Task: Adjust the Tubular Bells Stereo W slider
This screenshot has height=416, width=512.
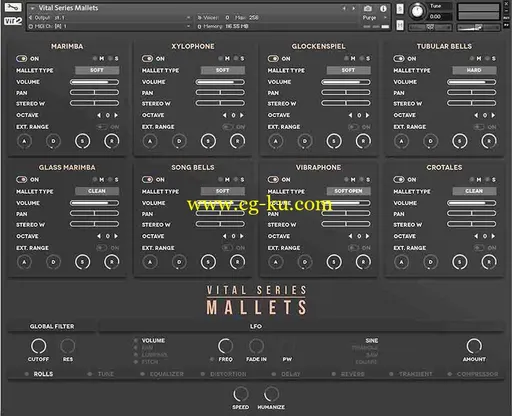Action: 472,103
